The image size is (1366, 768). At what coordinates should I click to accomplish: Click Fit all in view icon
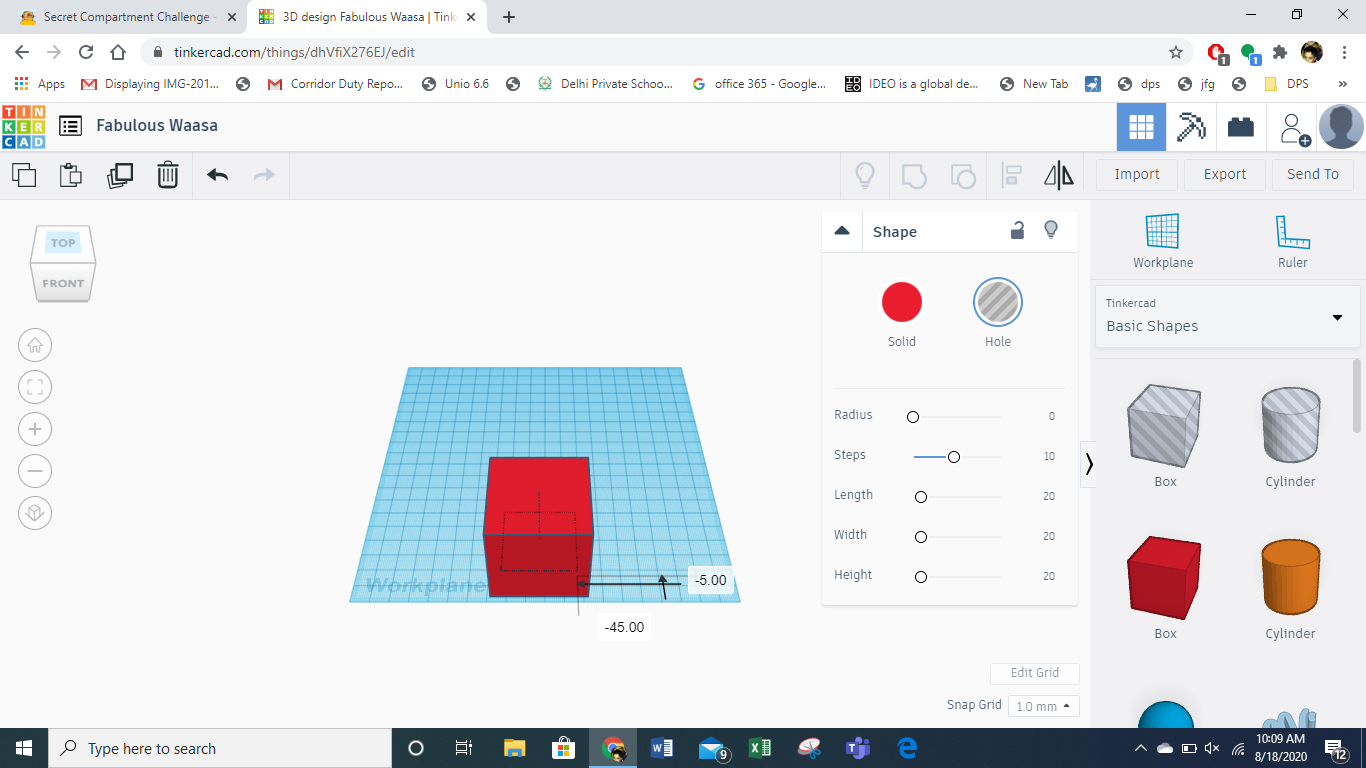(x=35, y=387)
